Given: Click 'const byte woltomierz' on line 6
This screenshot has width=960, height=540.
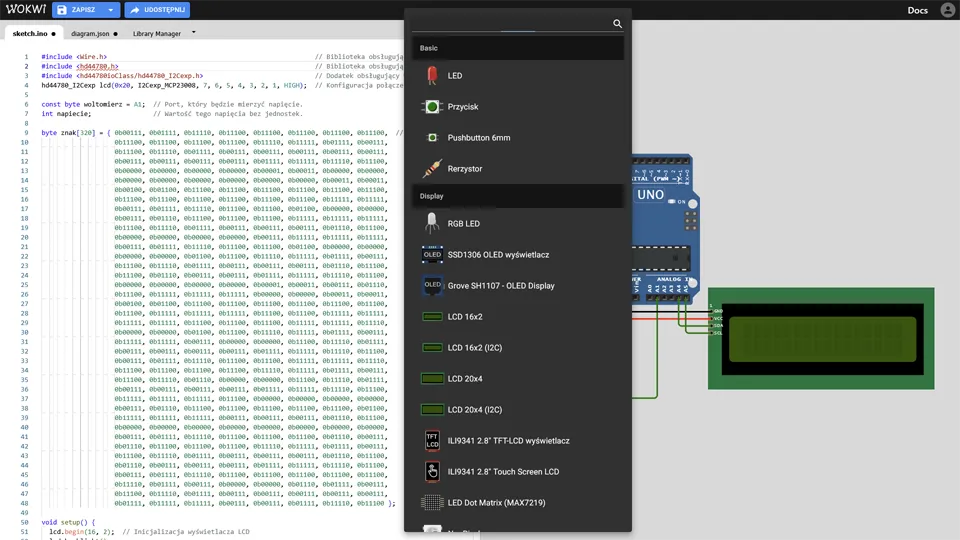Looking at the screenshot, I should (x=82, y=104).
